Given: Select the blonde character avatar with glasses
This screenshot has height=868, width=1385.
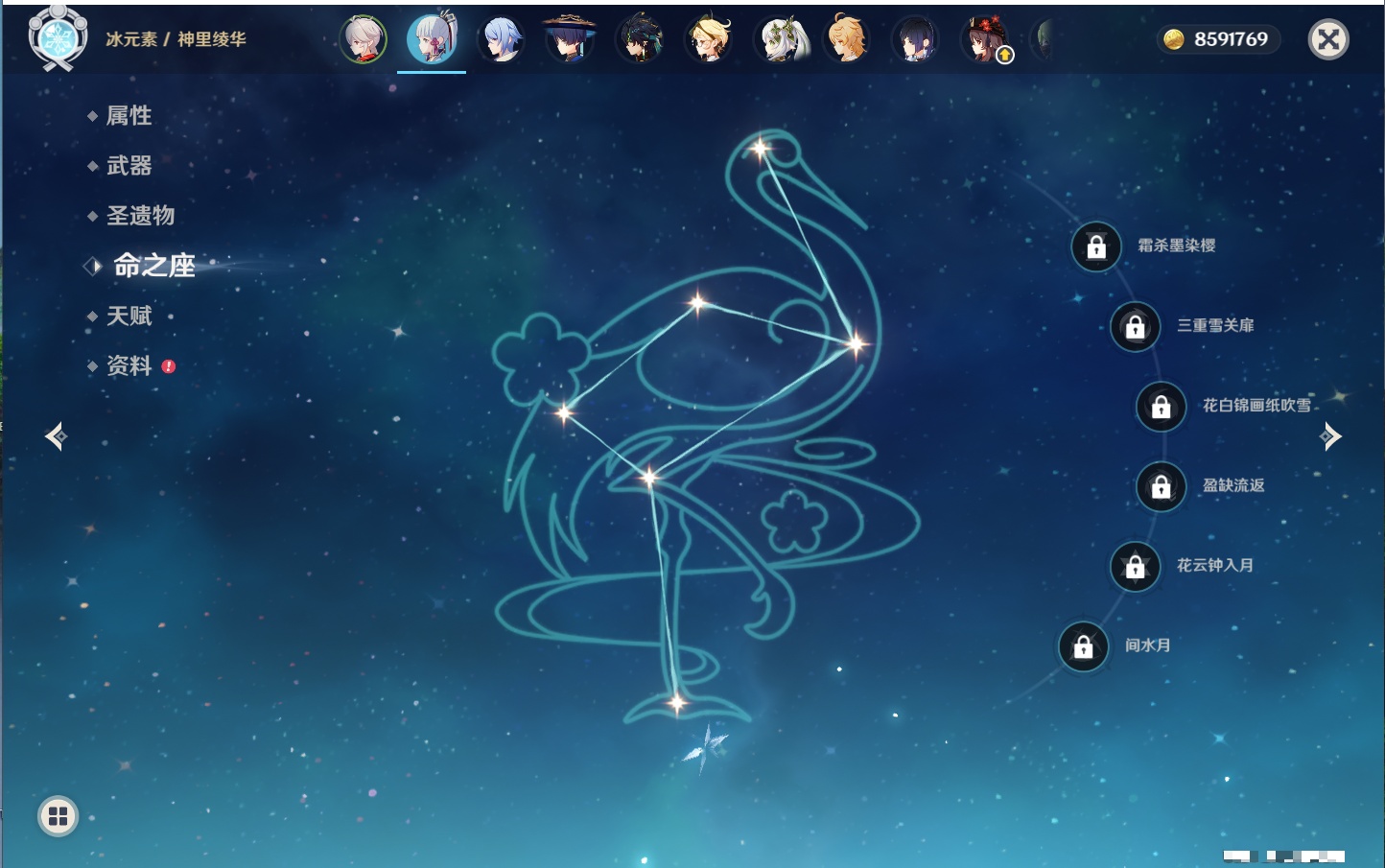Looking at the screenshot, I should pyautogui.click(x=709, y=39).
